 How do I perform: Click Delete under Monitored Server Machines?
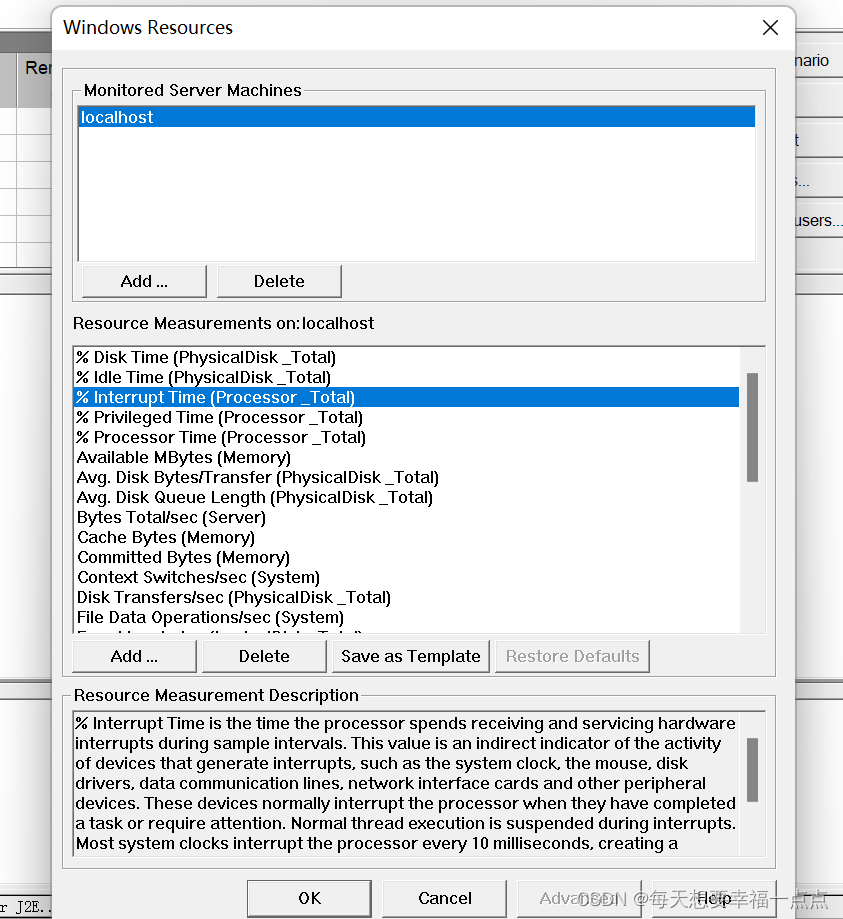[279, 281]
